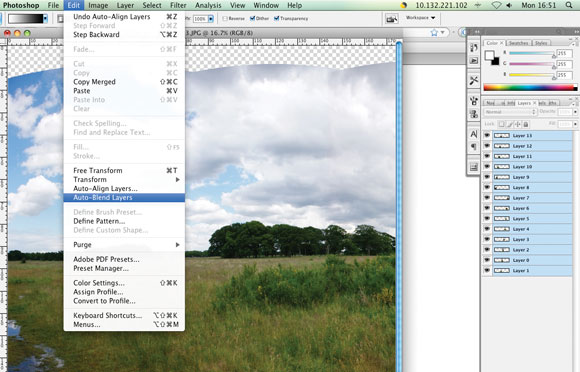Click the Spotlight magnifier icon

[x=569, y=5]
